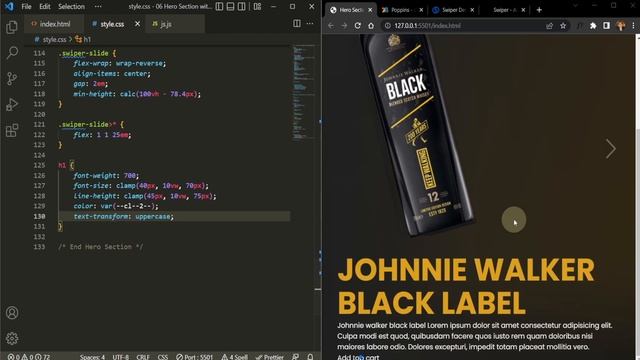Open the errors and warnings problems indicator
640x360 pixels.
pyautogui.click(x=29, y=357)
